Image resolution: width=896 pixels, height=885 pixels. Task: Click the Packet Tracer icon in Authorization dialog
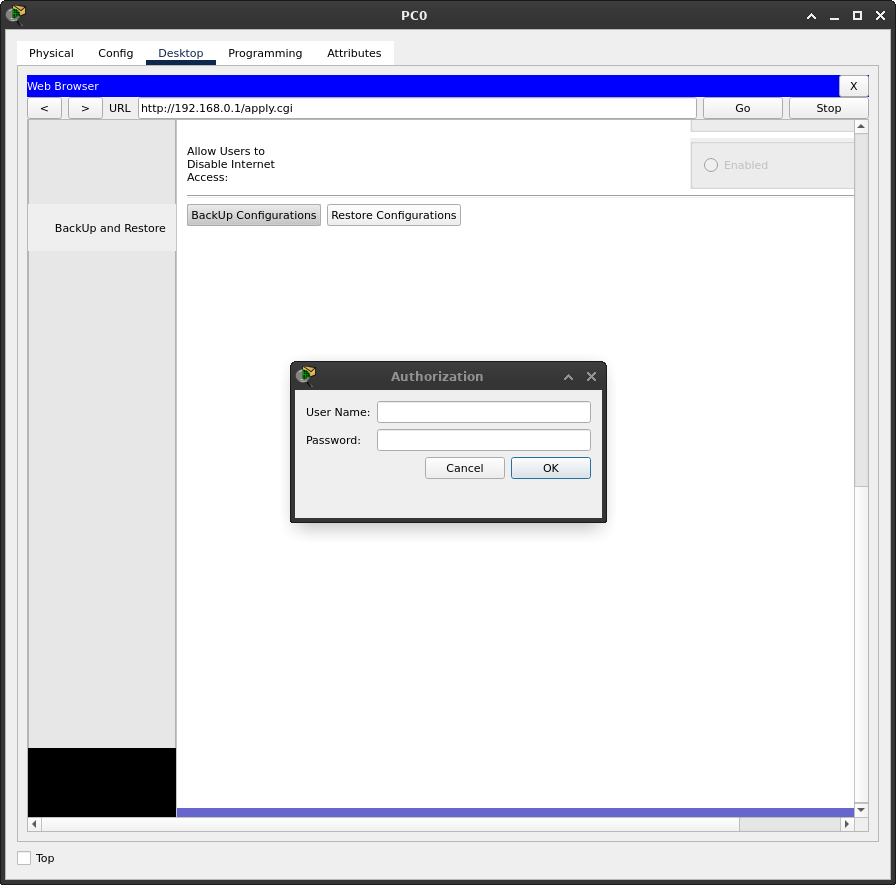(306, 376)
